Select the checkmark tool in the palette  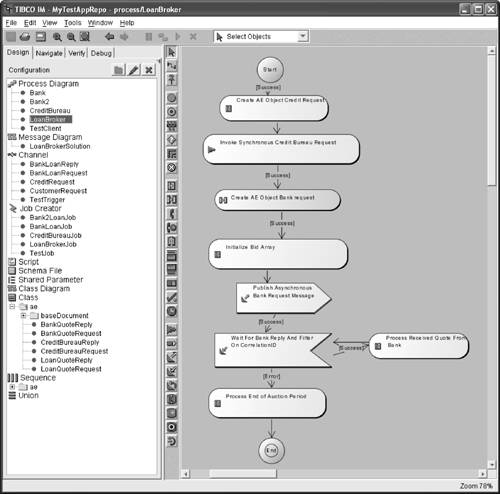tap(171, 297)
